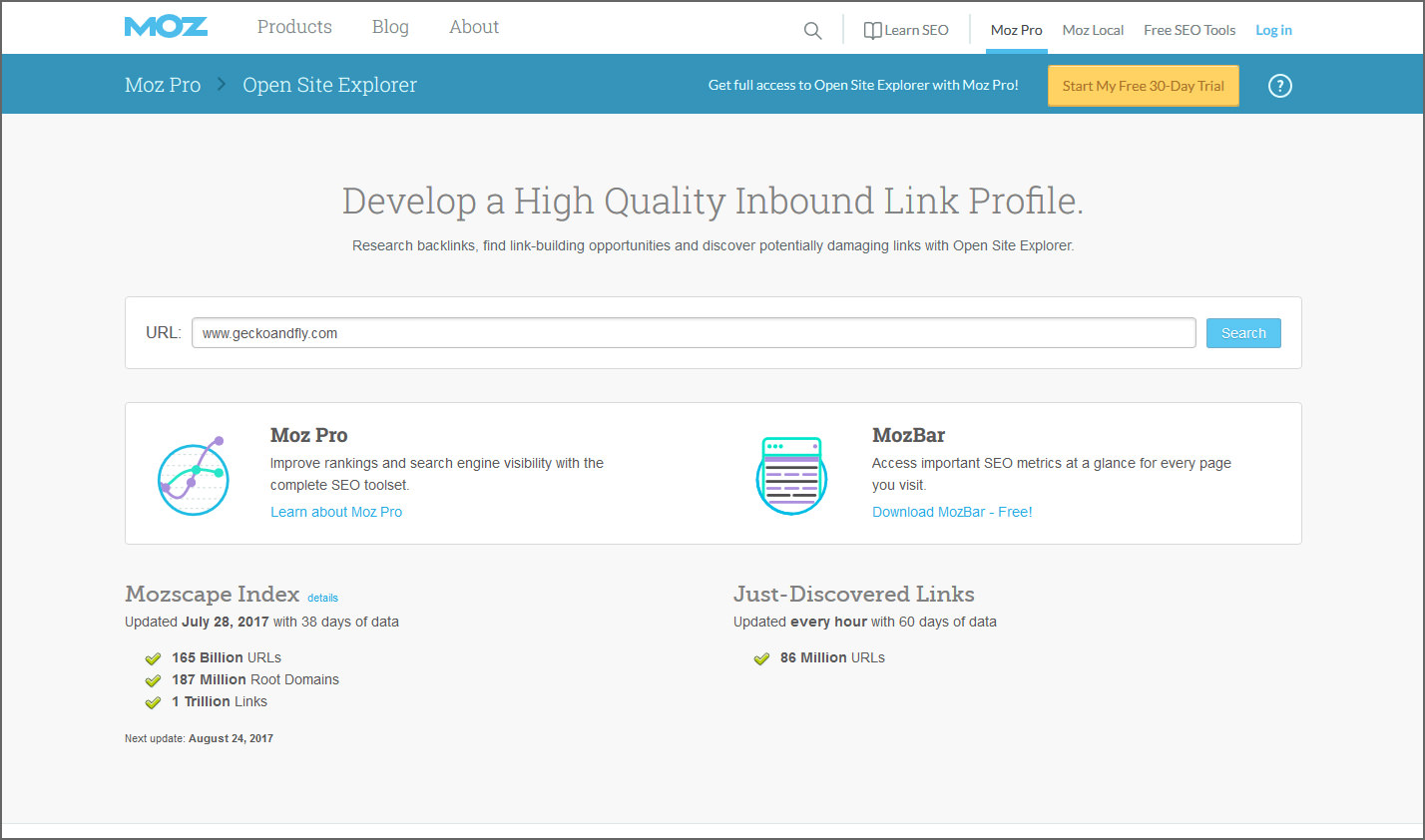
Task: Click the main 'Develop a High Quality Inbound Link Profile' heading
Action: pyautogui.click(x=712, y=201)
